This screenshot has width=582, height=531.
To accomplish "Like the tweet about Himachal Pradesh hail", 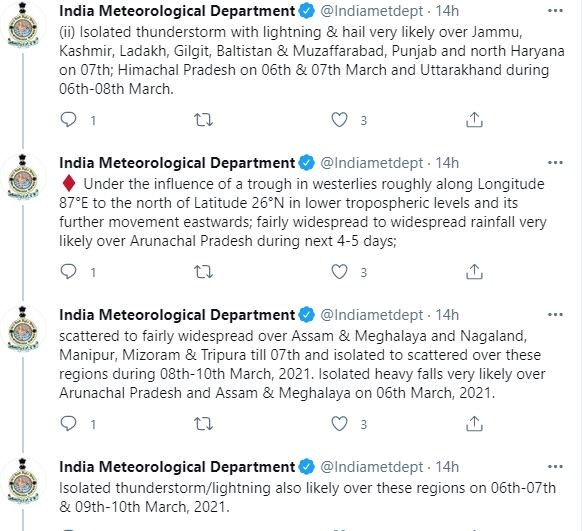I will (339, 120).
